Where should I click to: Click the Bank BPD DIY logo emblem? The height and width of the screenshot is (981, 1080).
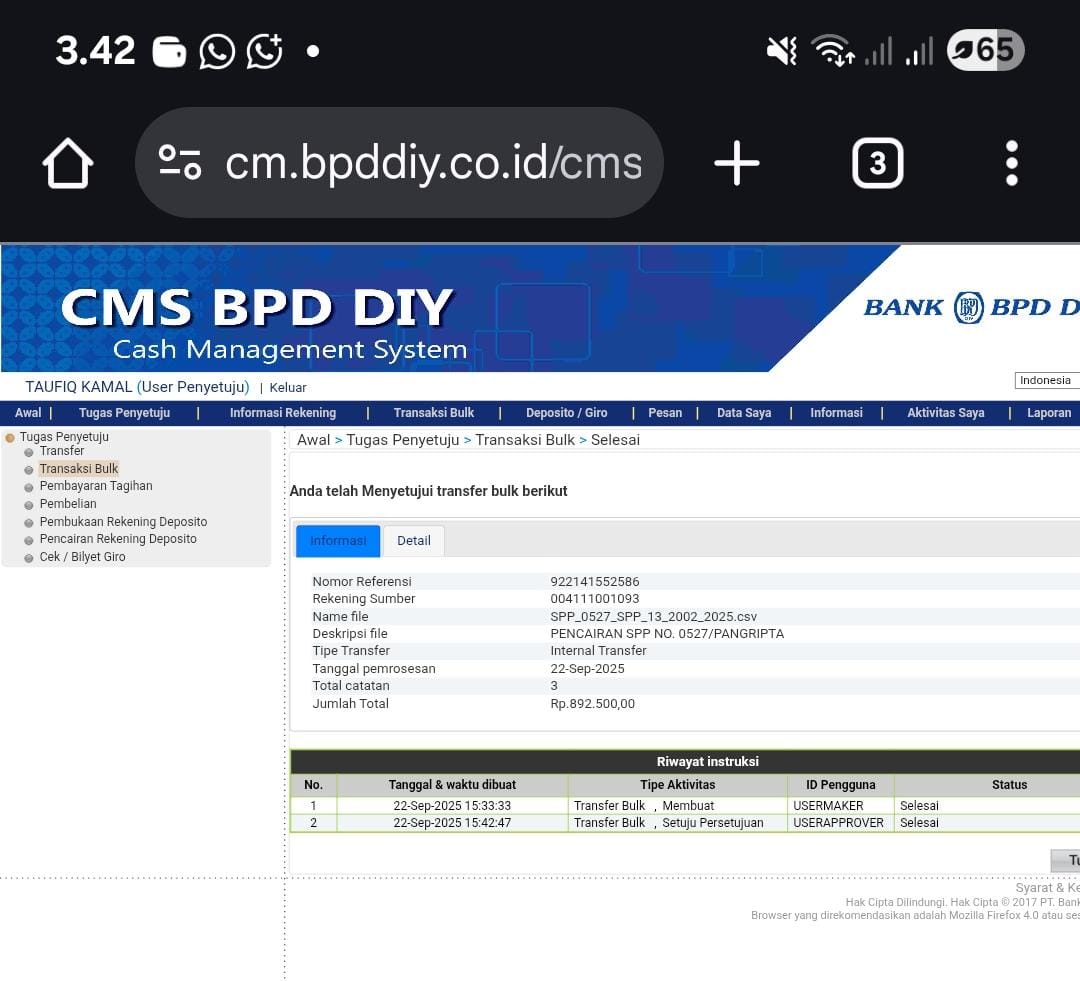[968, 307]
